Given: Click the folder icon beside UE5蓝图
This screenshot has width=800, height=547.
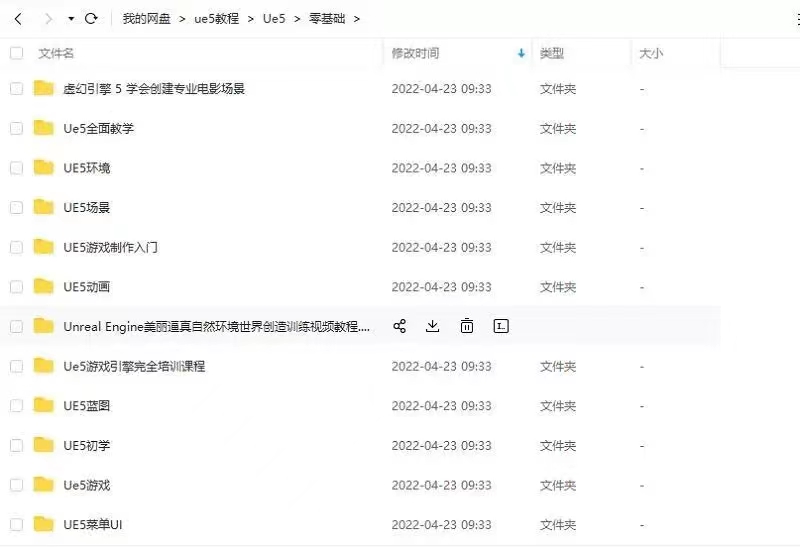Looking at the screenshot, I should coord(43,405).
